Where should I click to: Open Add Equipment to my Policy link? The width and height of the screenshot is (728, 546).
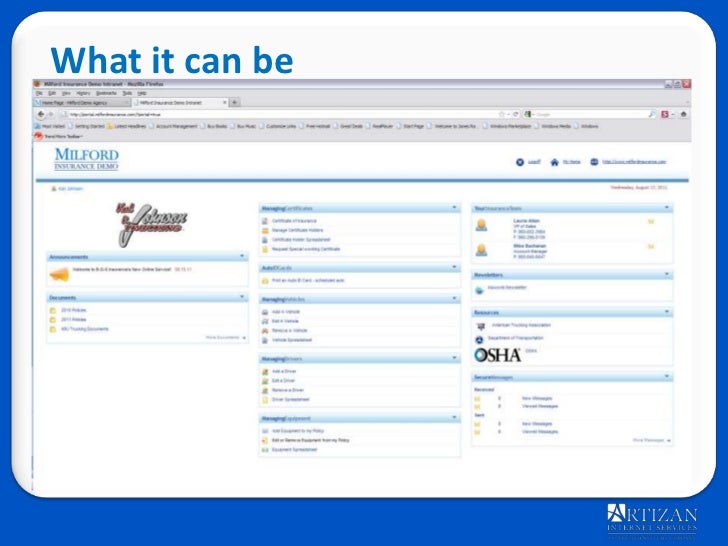[298, 431]
